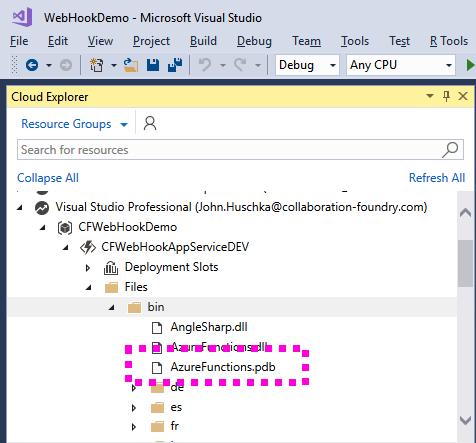Open the View menu

(100, 41)
